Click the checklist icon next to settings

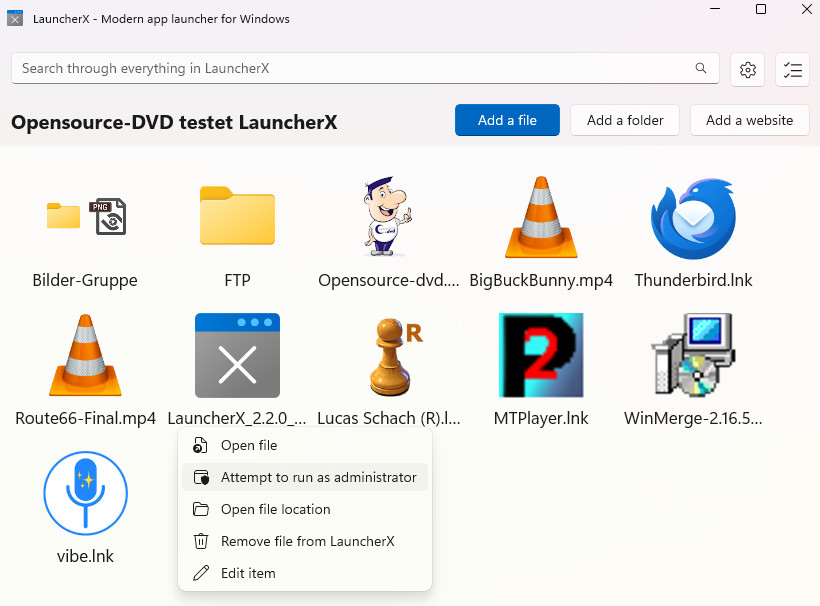(793, 69)
